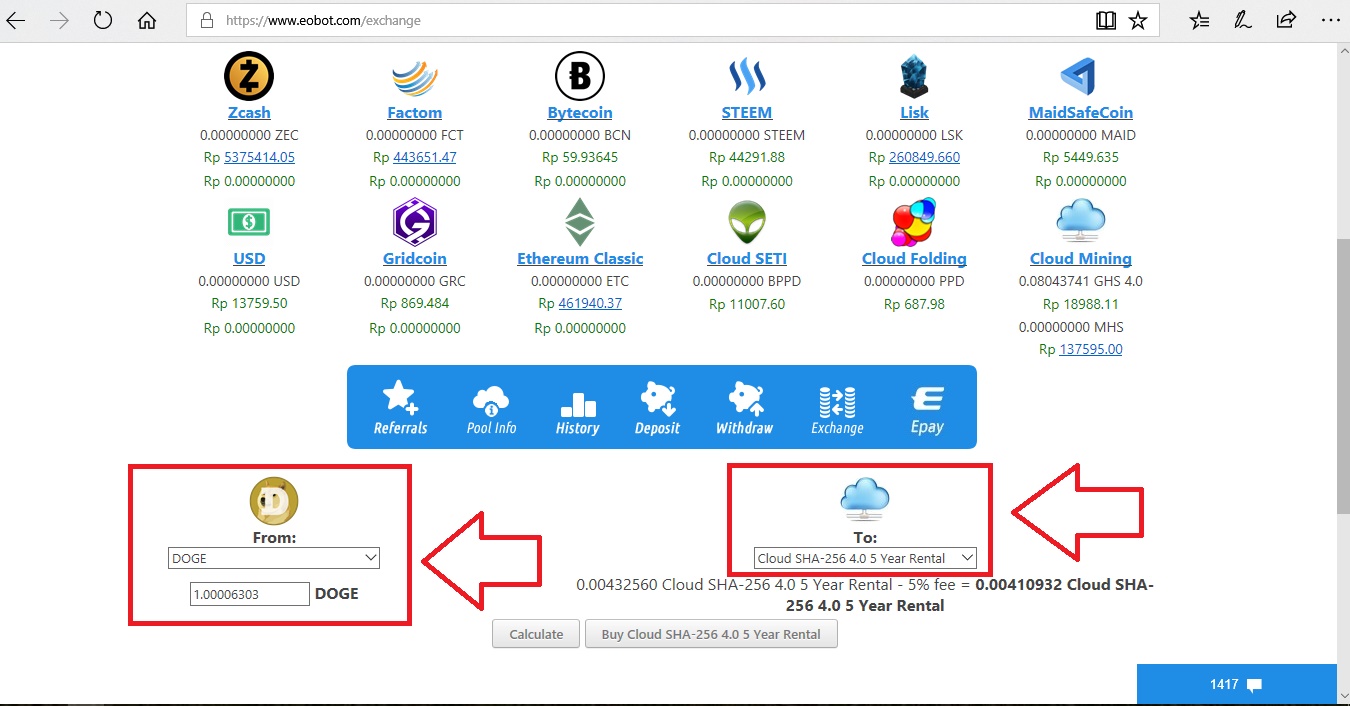Toggle reading view book icon

[x=1105, y=20]
